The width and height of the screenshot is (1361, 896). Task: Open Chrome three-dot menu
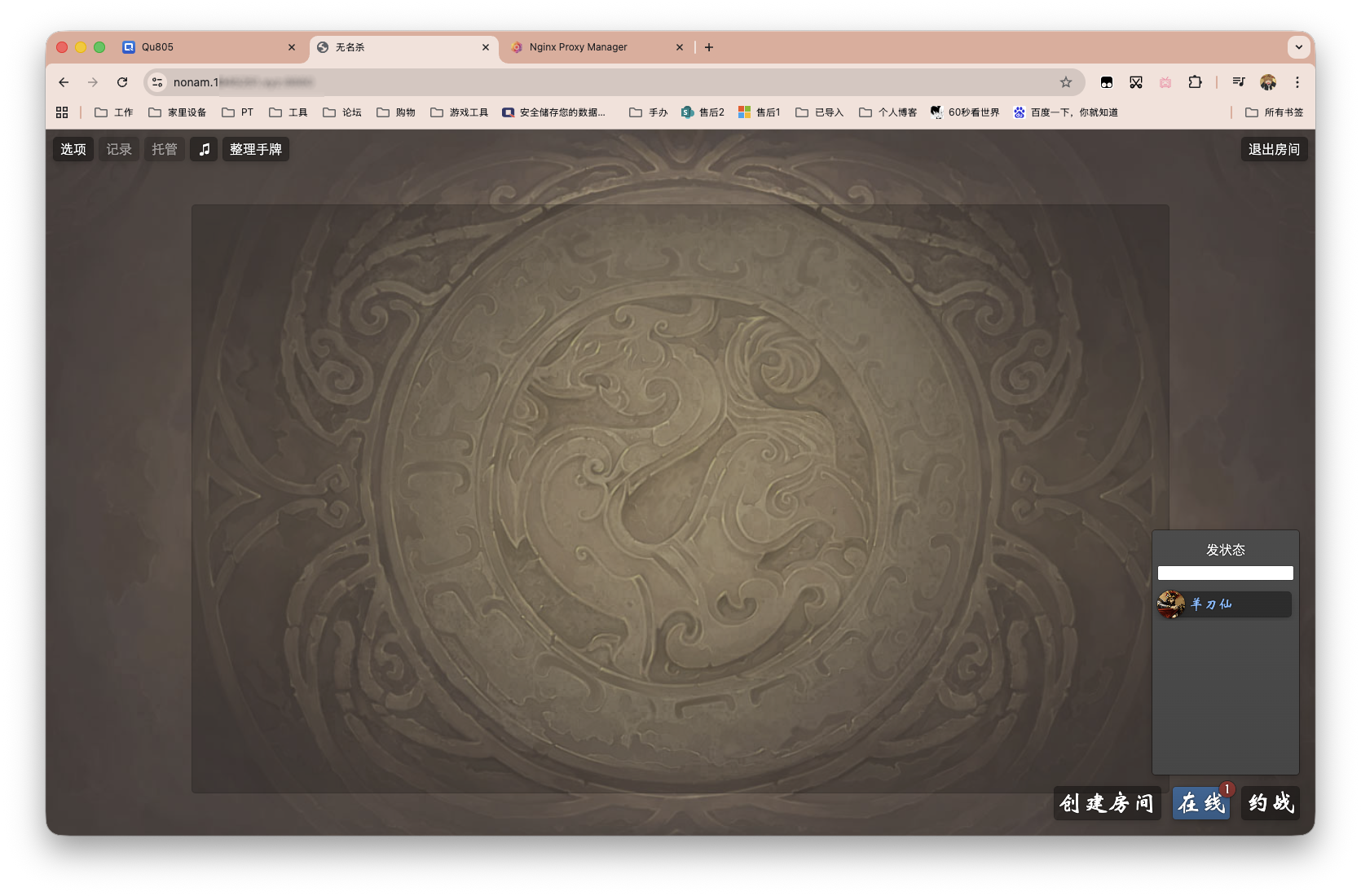click(x=1297, y=82)
